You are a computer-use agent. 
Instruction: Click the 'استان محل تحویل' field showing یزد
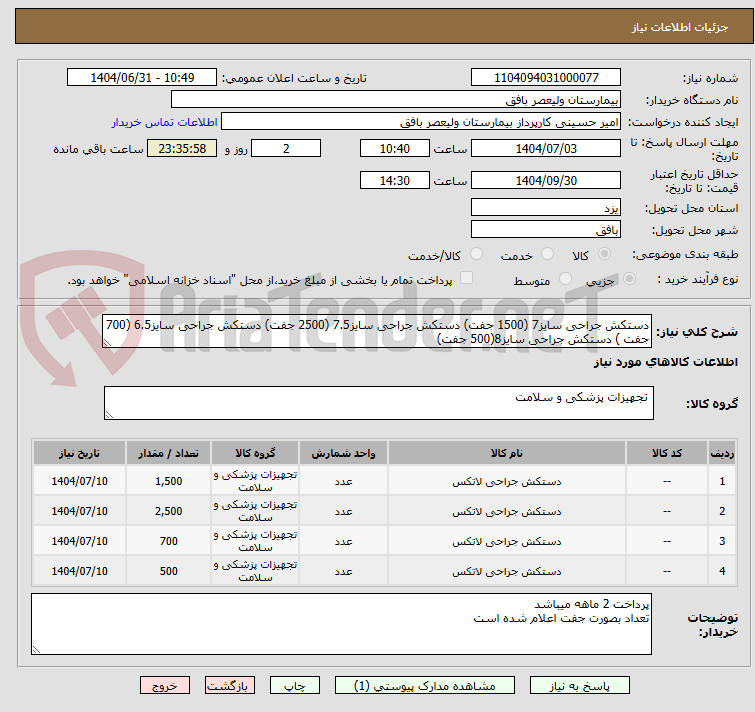547,208
